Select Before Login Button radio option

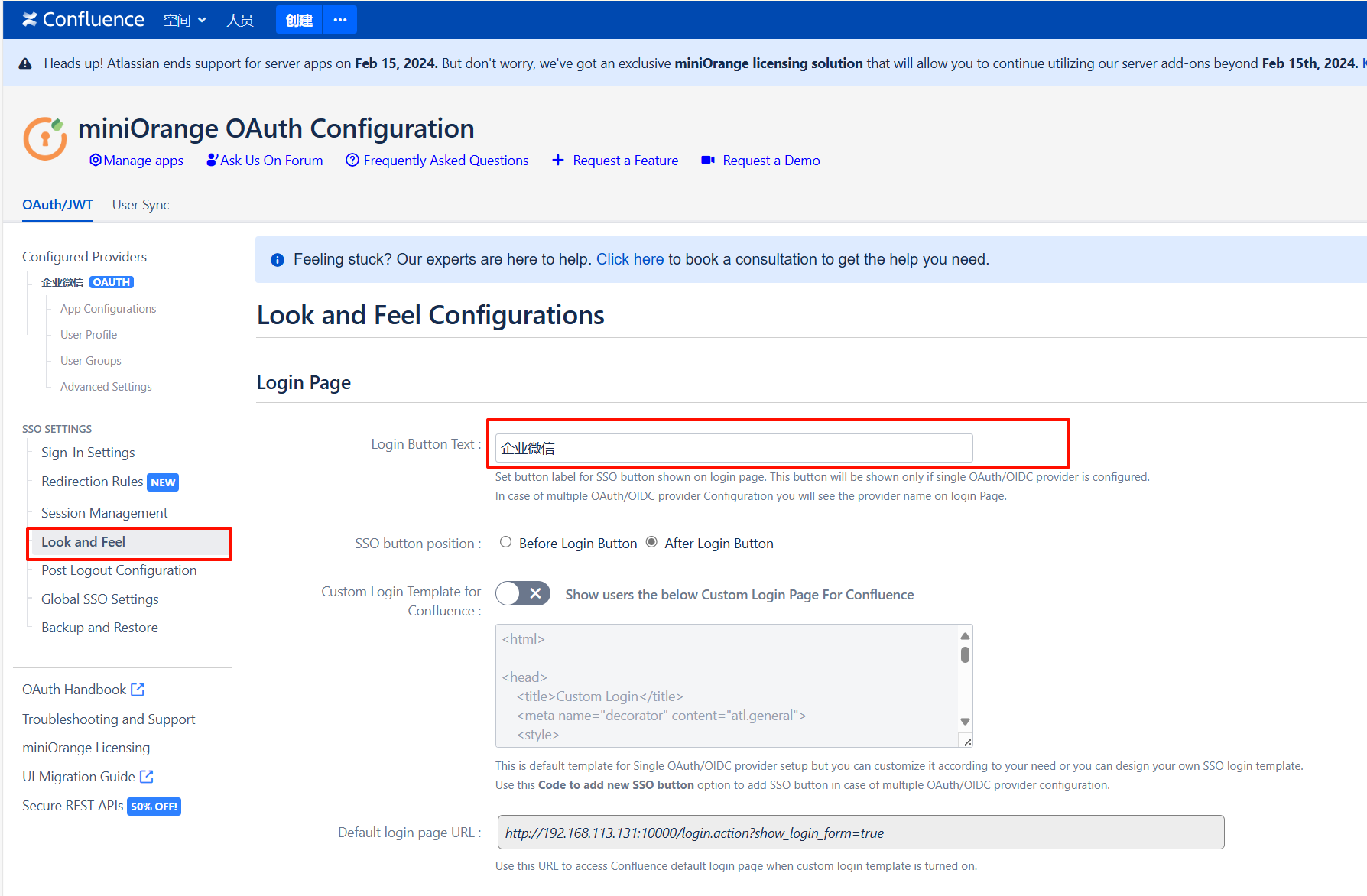pos(505,542)
